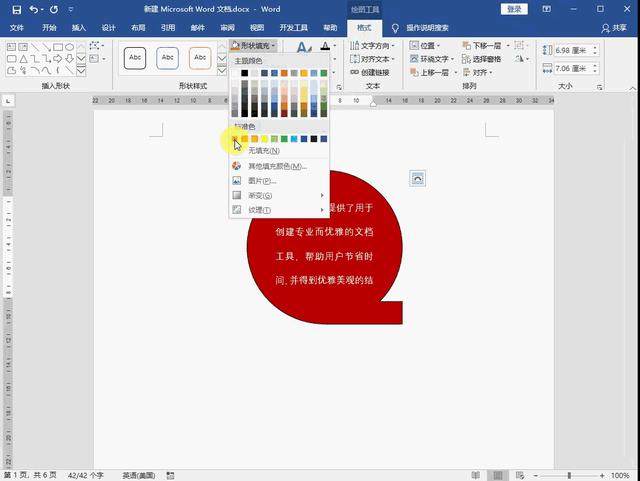Select the oval shape in the gallery
The image size is (640, 481).
70,47
